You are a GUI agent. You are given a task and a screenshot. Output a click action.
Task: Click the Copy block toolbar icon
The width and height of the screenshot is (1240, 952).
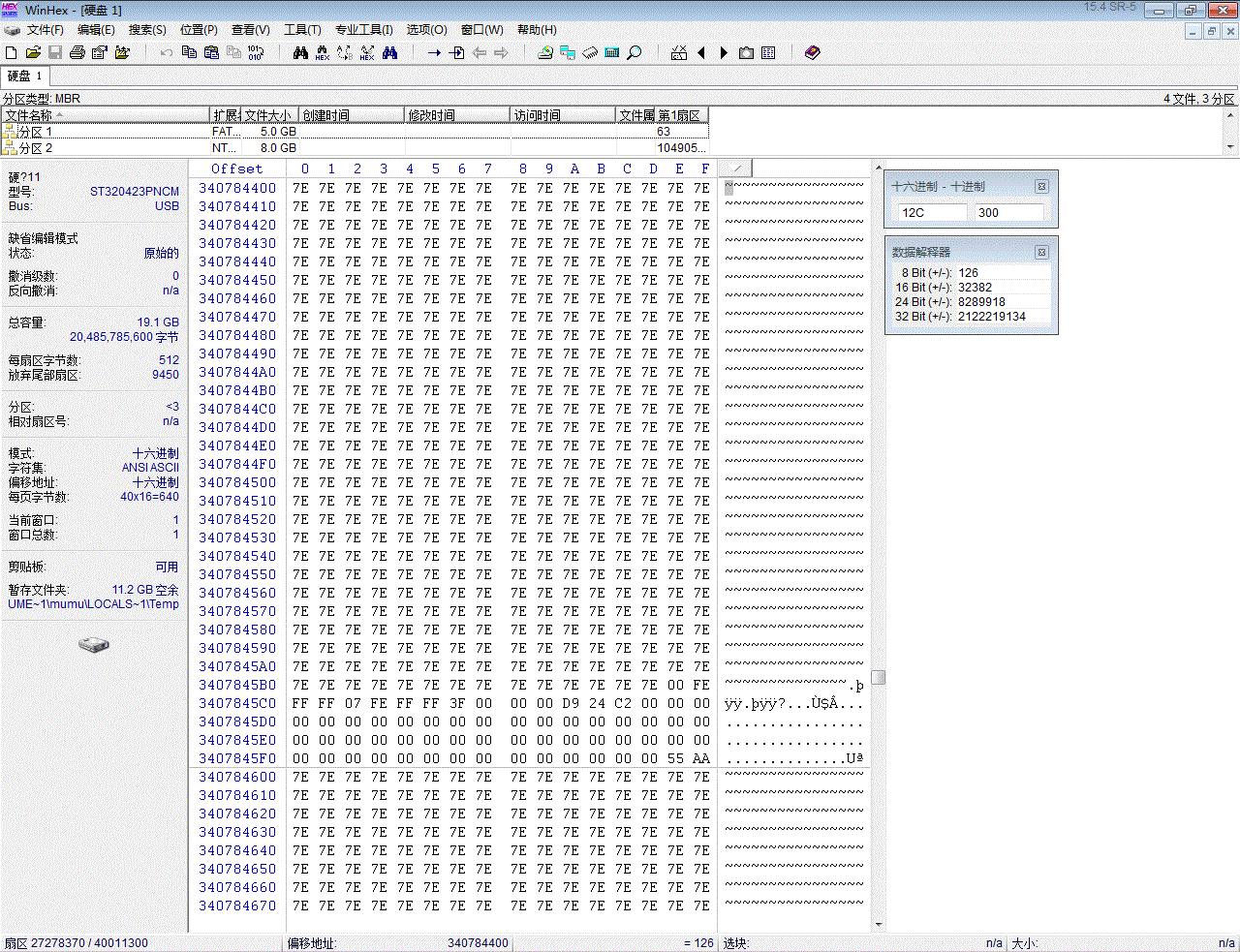click(189, 52)
